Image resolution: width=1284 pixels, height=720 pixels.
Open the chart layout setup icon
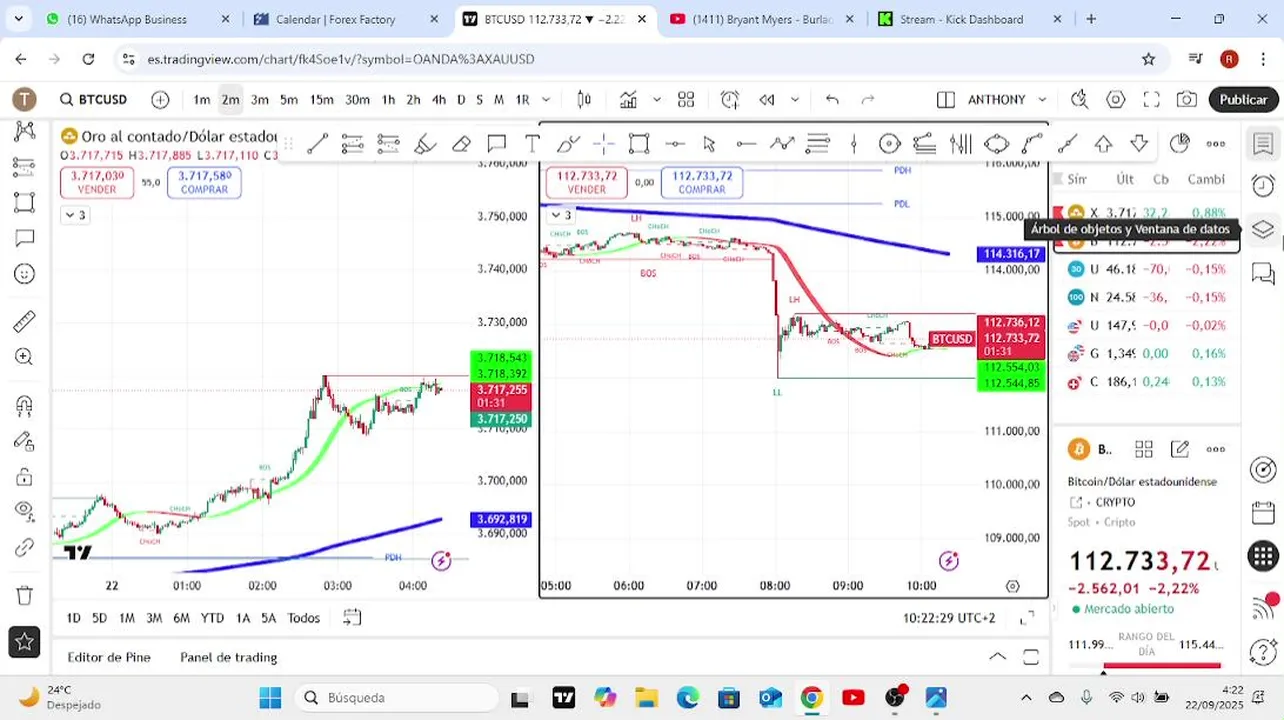[x=945, y=99]
